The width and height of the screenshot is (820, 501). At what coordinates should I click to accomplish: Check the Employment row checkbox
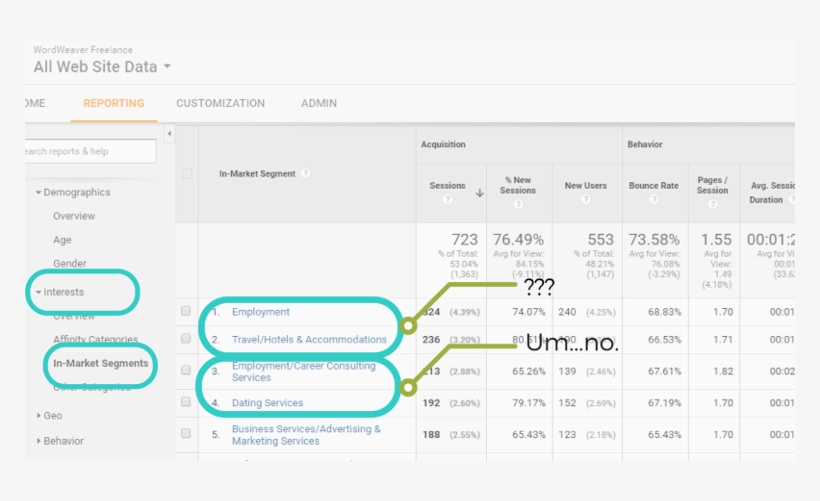tap(186, 311)
